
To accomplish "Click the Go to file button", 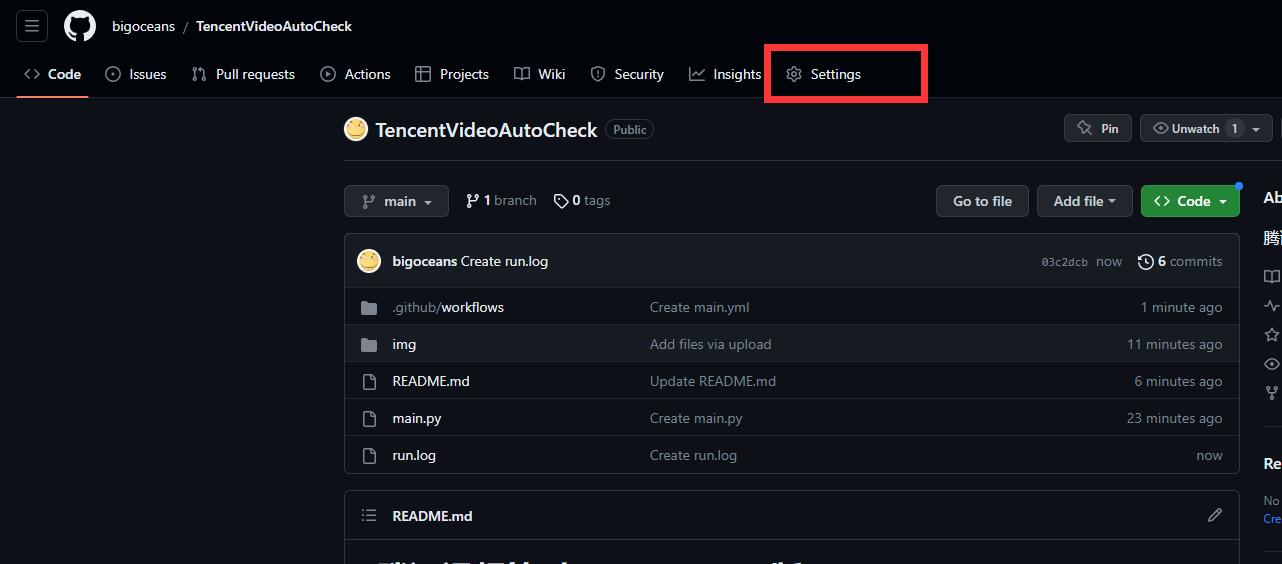I will (982, 201).
